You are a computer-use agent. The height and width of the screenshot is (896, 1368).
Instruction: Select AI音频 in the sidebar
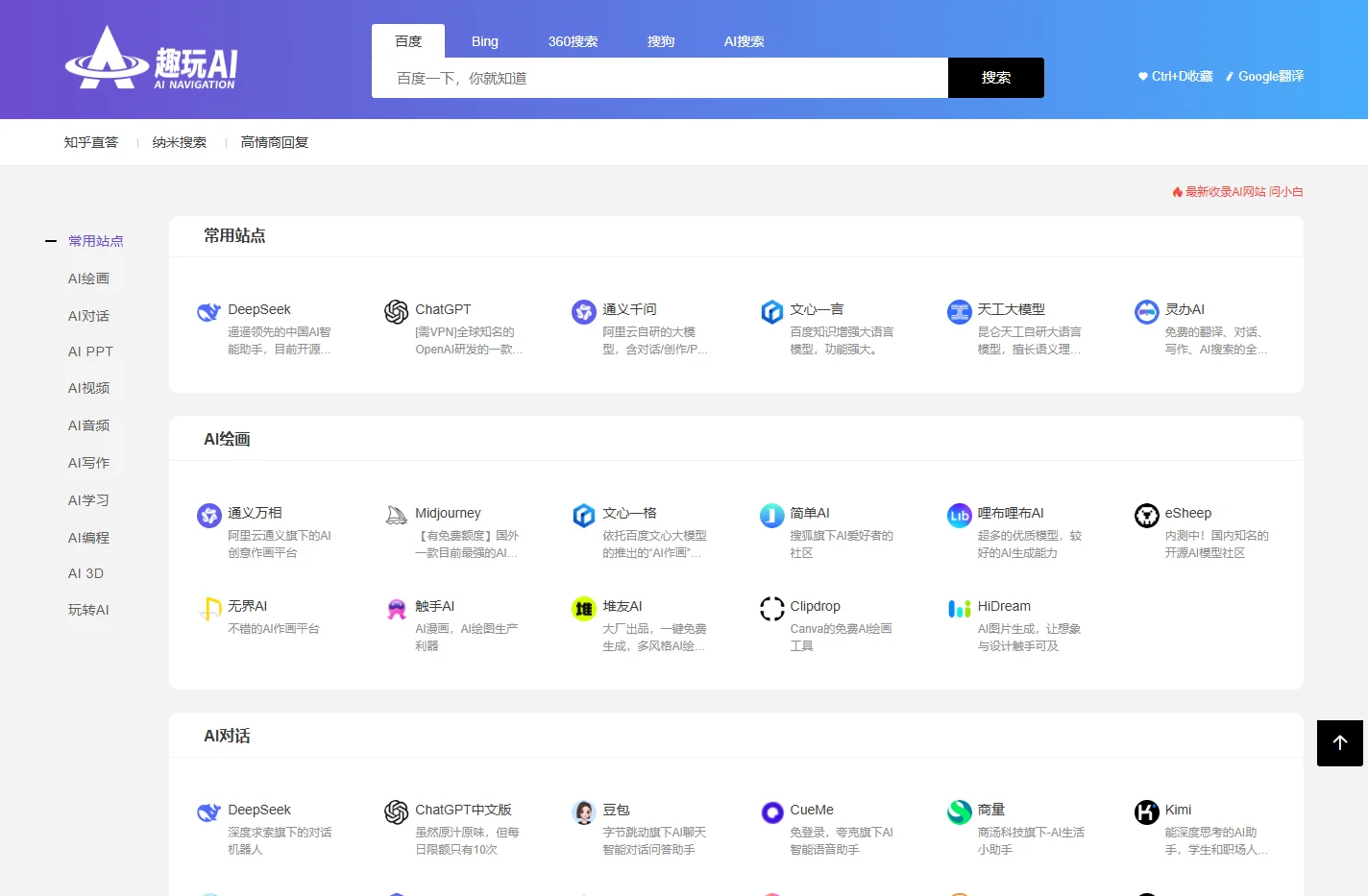(x=88, y=425)
